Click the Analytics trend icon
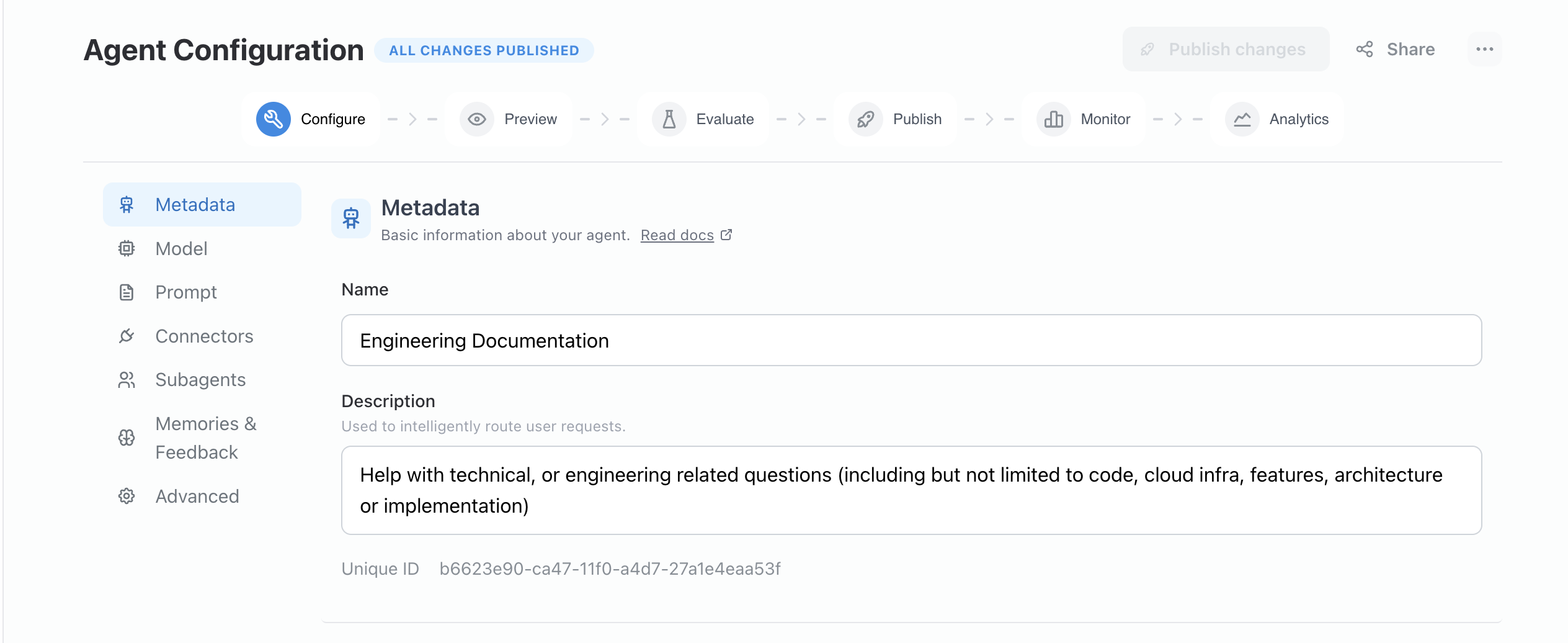1568x643 pixels. pos(1241,119)
